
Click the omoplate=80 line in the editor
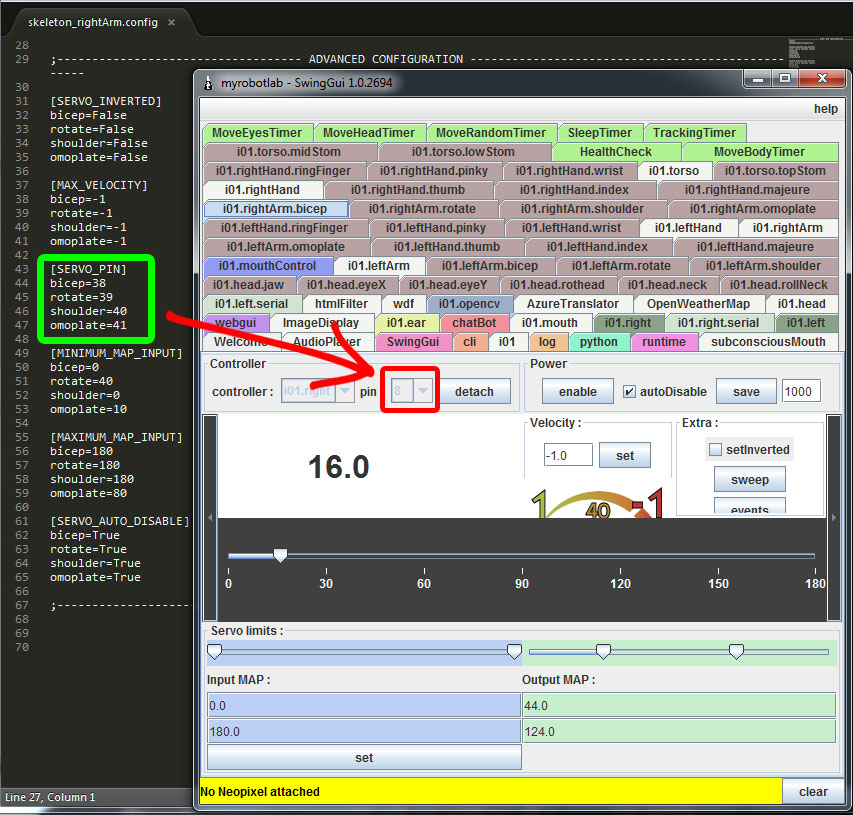tap(88, 493)
